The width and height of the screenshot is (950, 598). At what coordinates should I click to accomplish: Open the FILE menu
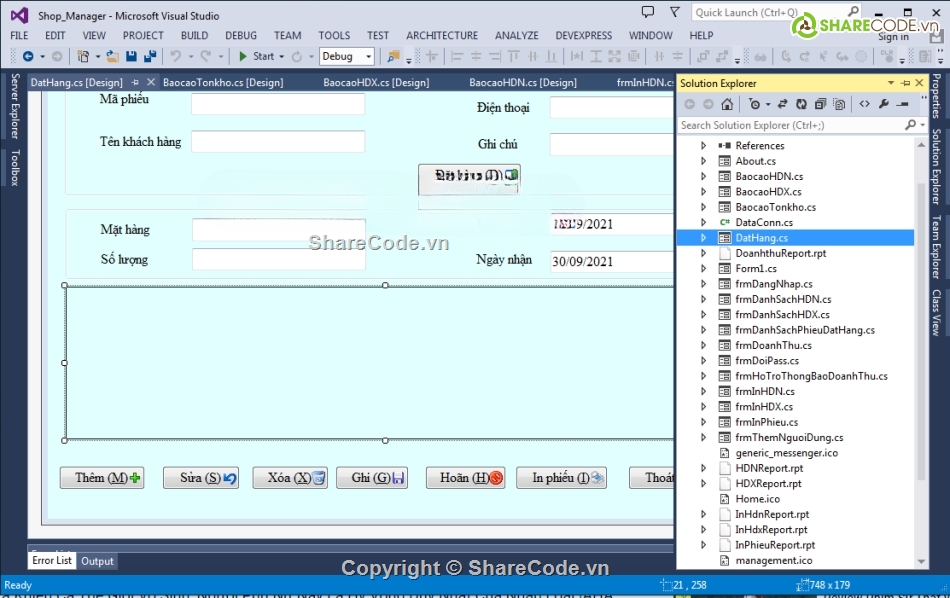[19, 36]
